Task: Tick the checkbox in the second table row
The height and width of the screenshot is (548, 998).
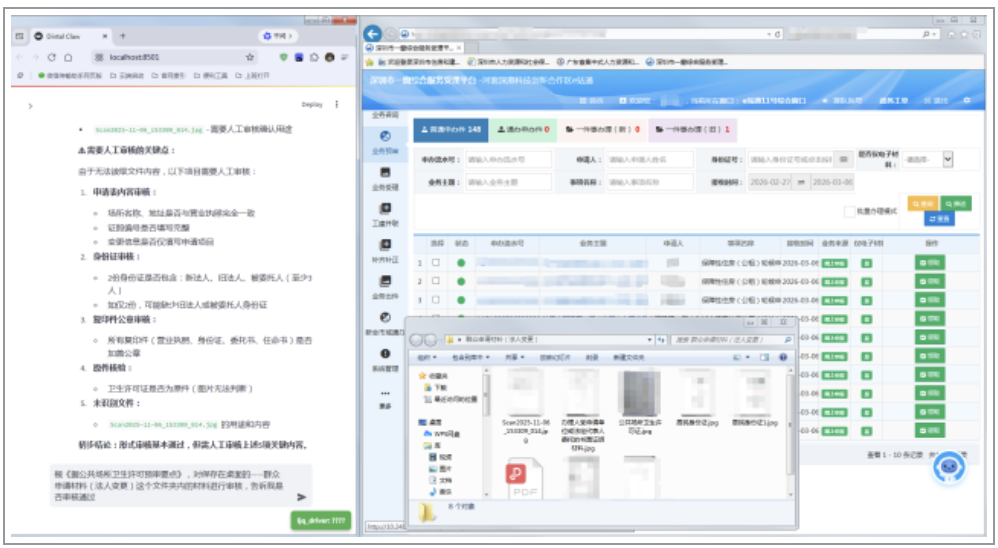Action: 435,281
